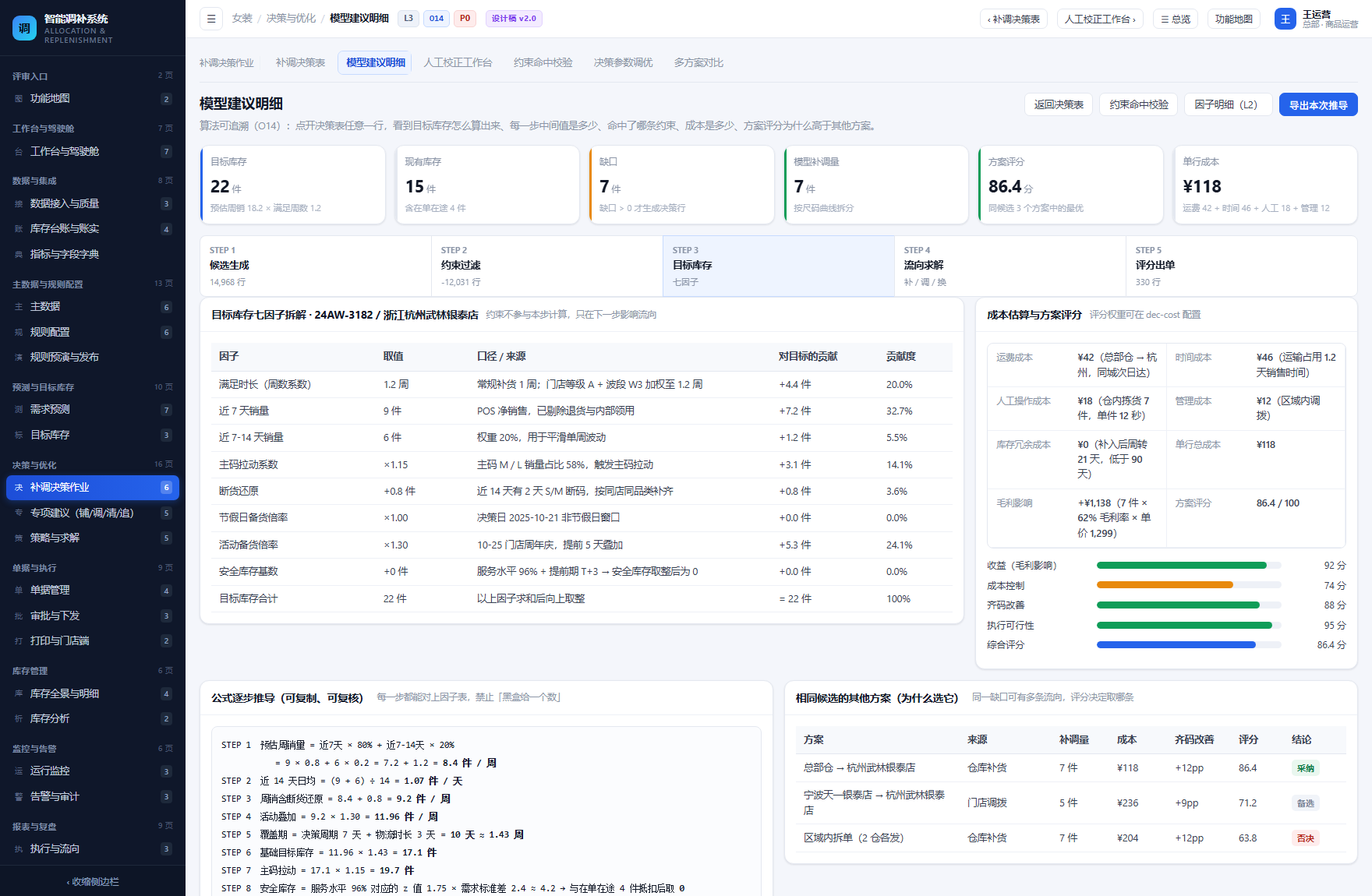Switch to the 约束命中校验 tab

[x=543, y=63]
